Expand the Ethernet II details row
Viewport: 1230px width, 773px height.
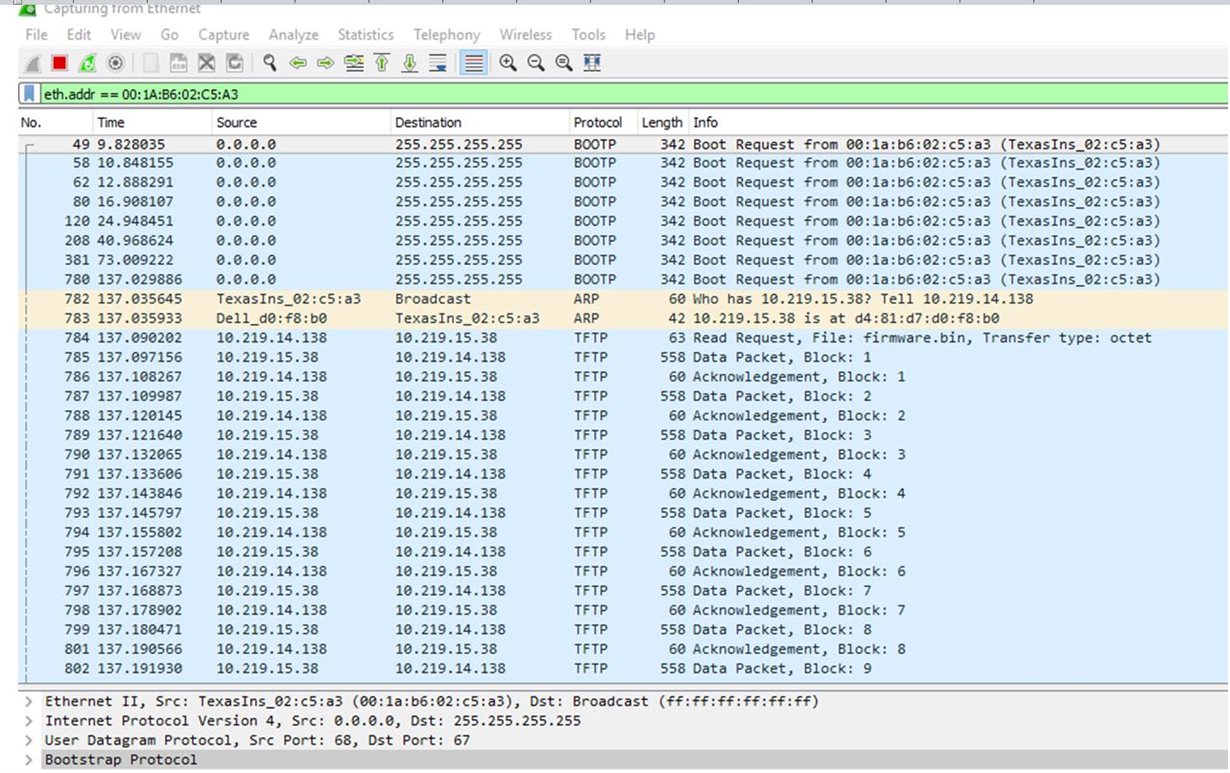[30, 702]
